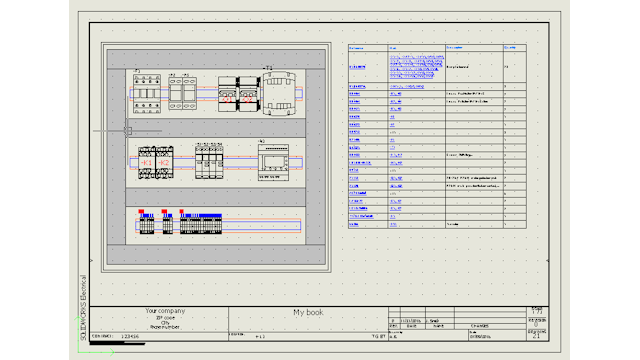Click the four-pole breaker group on middle rail

click(x=209, y=162)
